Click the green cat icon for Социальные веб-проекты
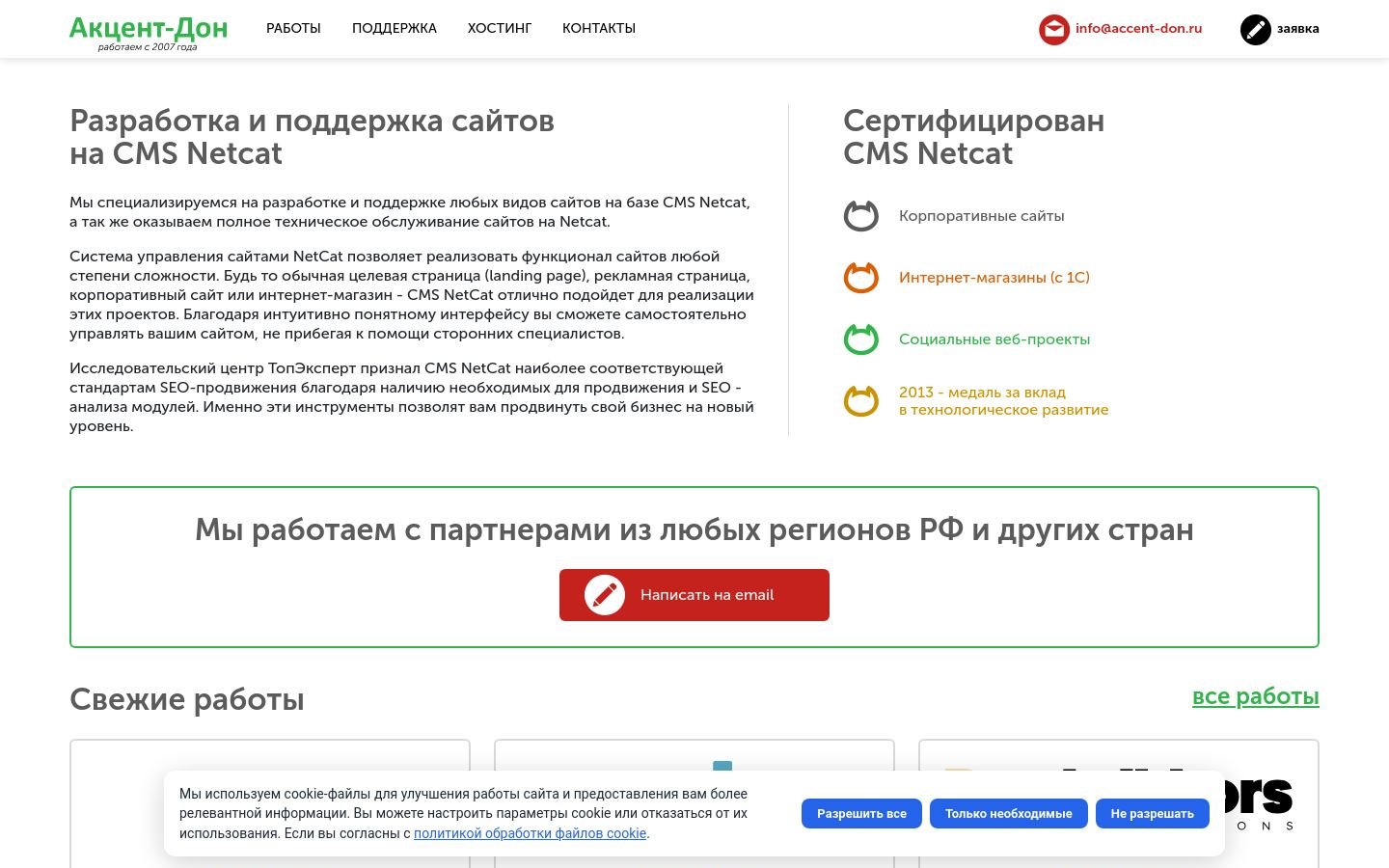Viewport: 1389px width, 868px height. coord(861,339)
